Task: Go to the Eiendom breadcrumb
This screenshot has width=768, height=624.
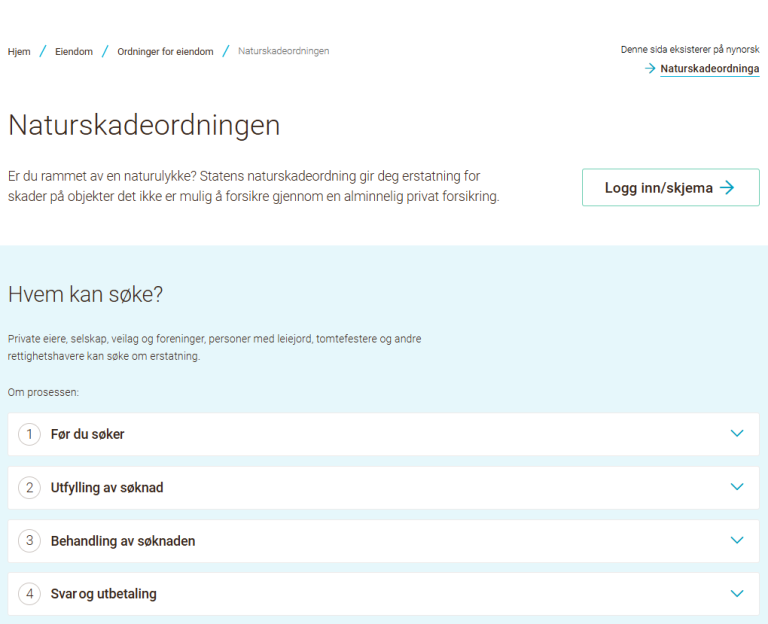Action: [74, 51]
